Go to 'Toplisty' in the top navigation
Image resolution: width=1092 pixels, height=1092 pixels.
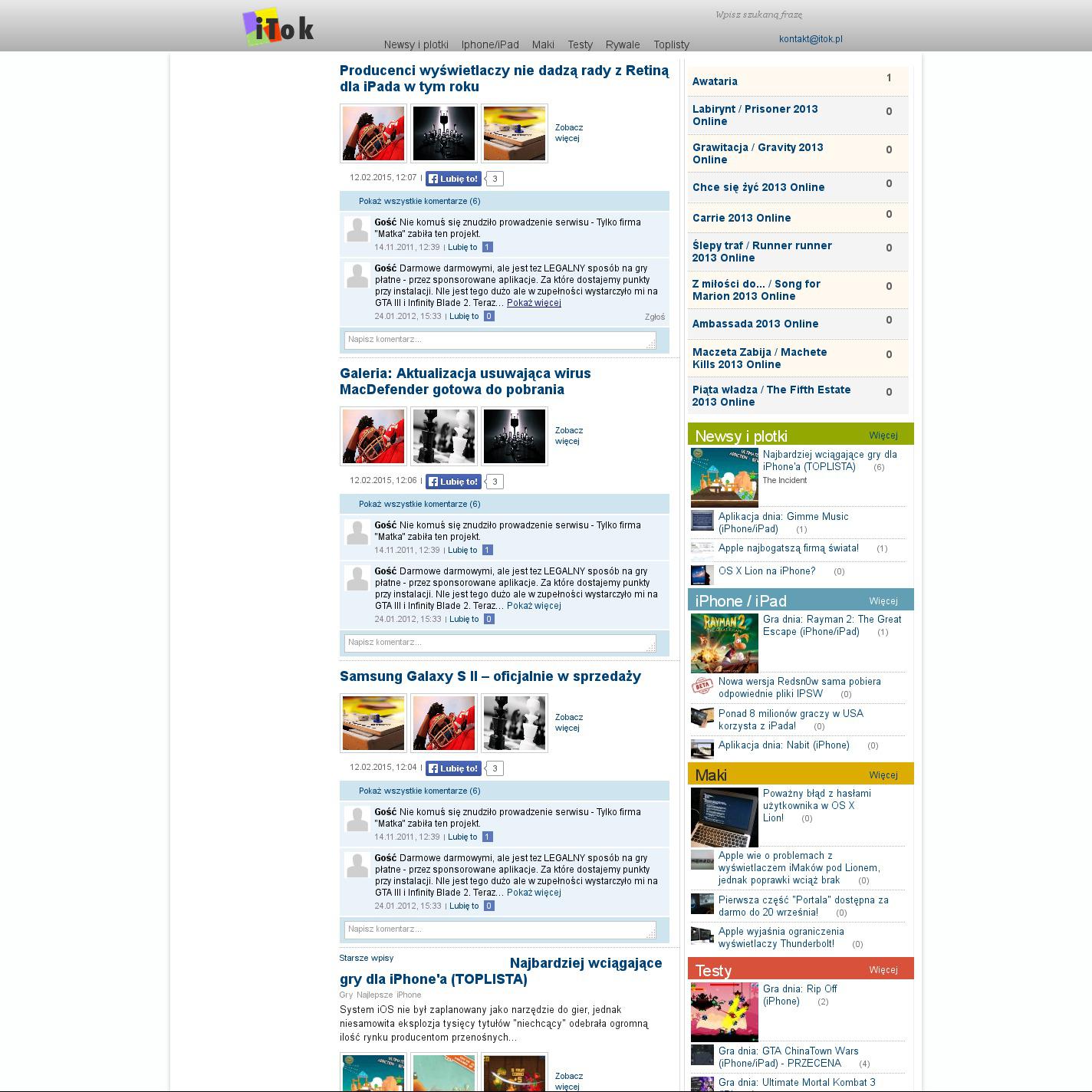tap(671, 44)
